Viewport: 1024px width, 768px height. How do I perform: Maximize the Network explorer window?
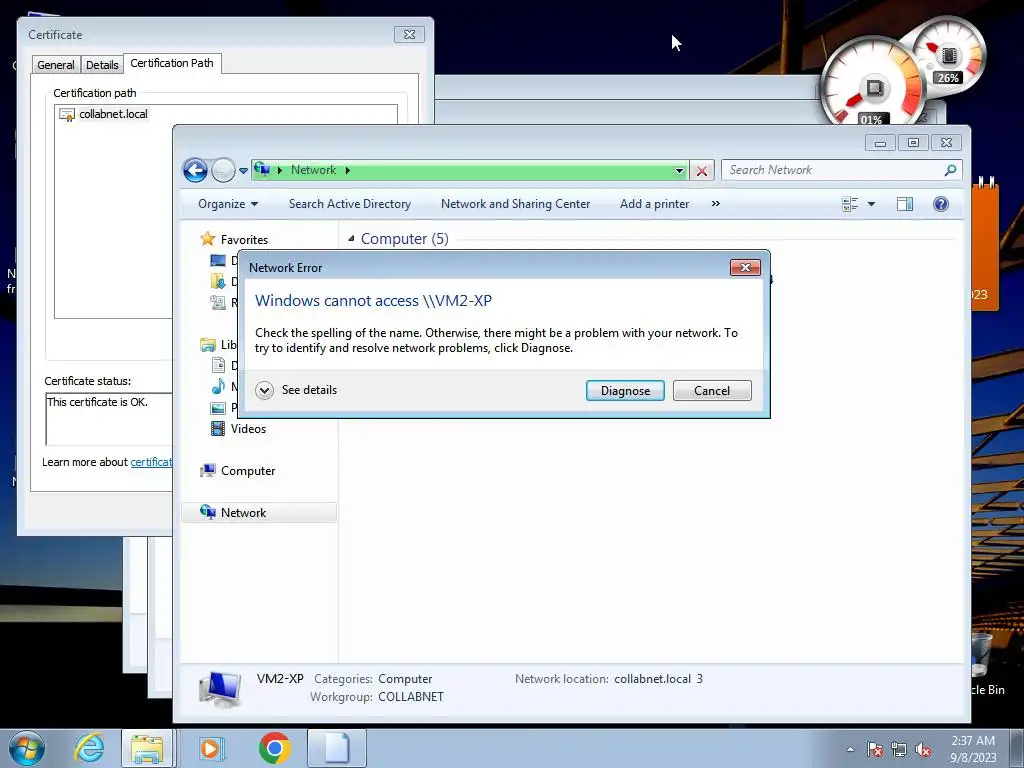[x=913, y=142]
